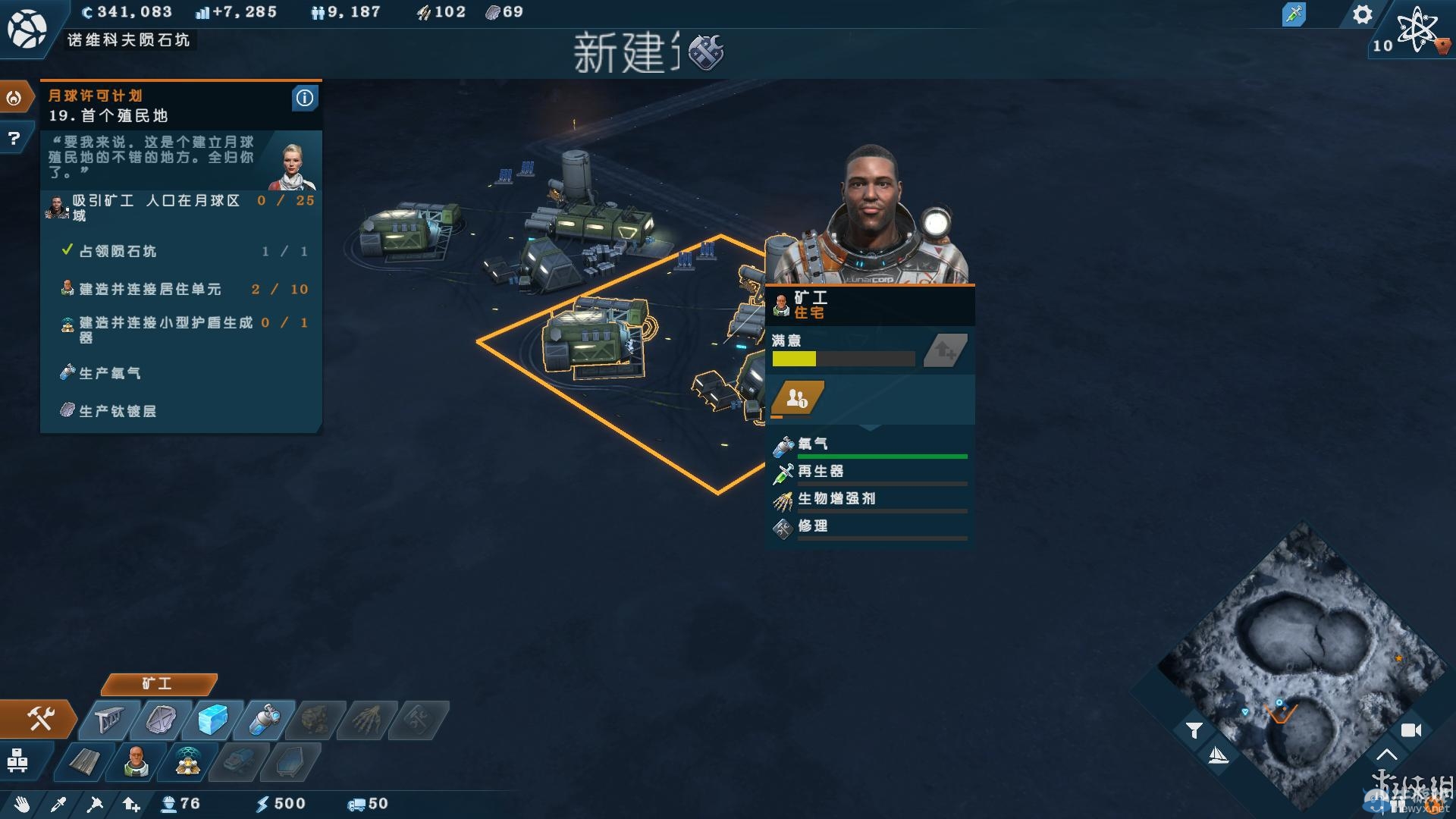Open the hammer and wrench construction menu
Image resolution: width=1456 pixels, height=819 pixels.
[38, 718]
